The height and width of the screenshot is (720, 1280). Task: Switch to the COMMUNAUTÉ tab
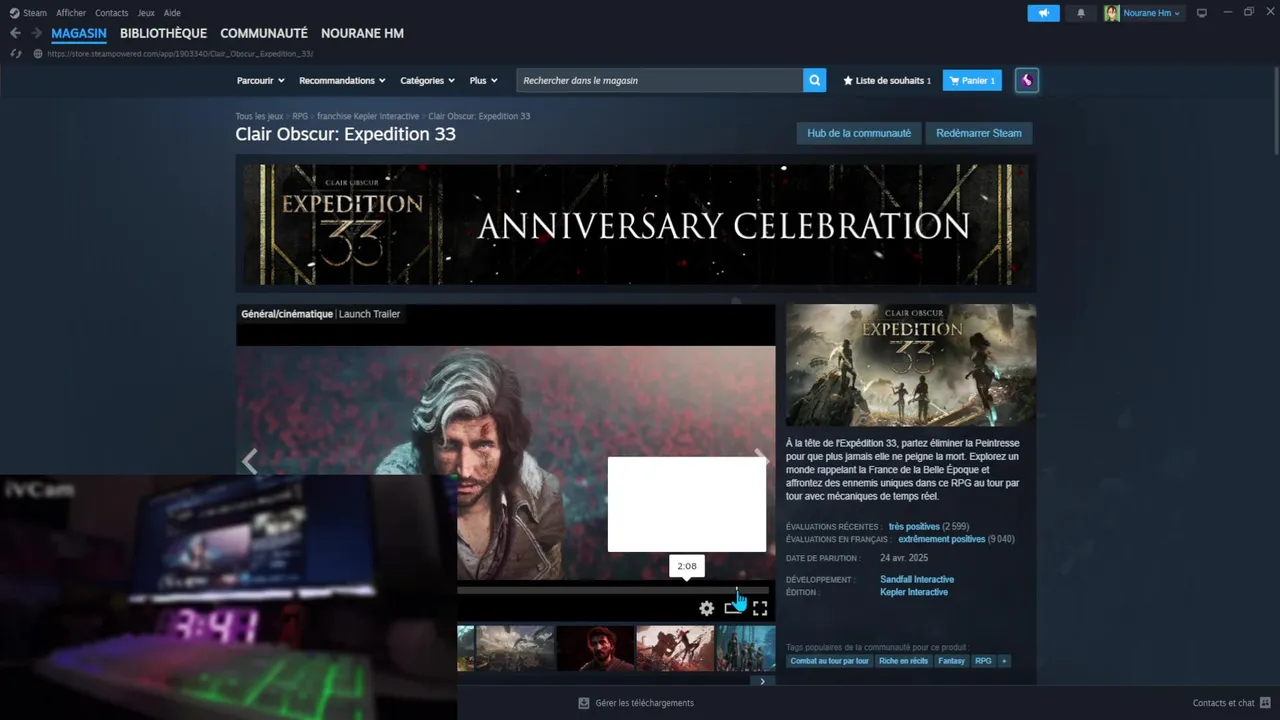(x=264, y=33)
